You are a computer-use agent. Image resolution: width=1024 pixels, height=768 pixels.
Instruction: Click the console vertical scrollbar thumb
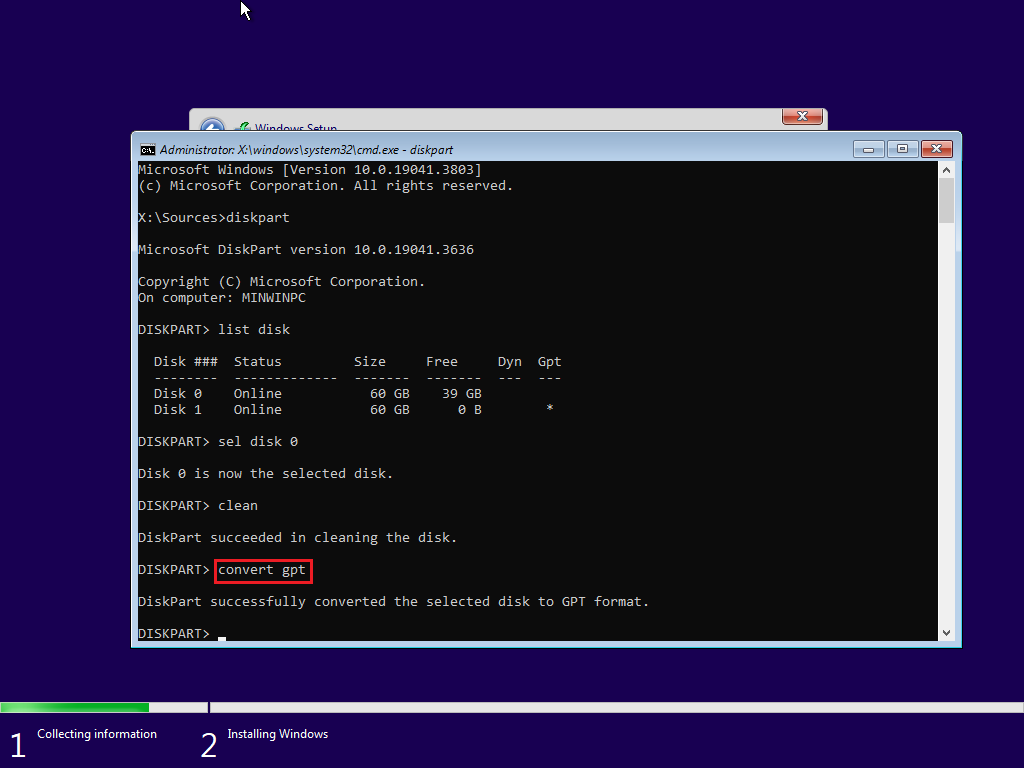click(946, 200)
